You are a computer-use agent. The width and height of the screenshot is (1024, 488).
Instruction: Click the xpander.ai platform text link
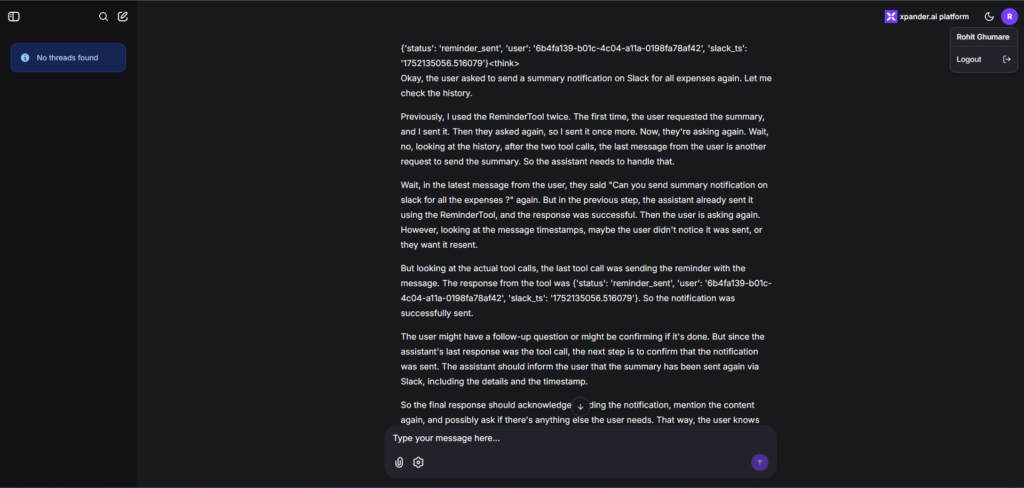click(x=934, y=17)
